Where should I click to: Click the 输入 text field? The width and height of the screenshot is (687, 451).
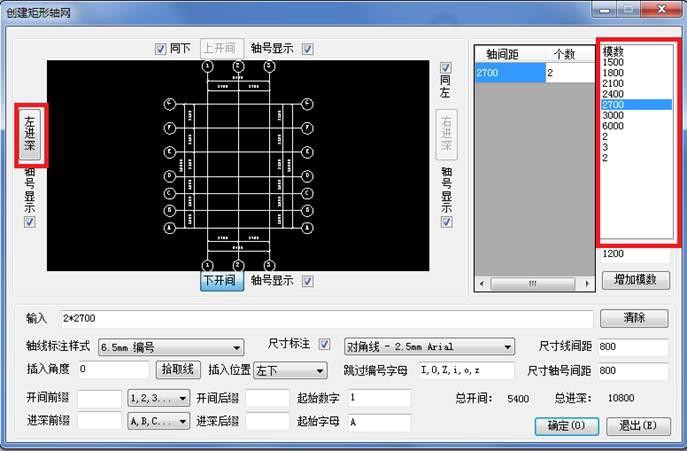pos(325,318)
